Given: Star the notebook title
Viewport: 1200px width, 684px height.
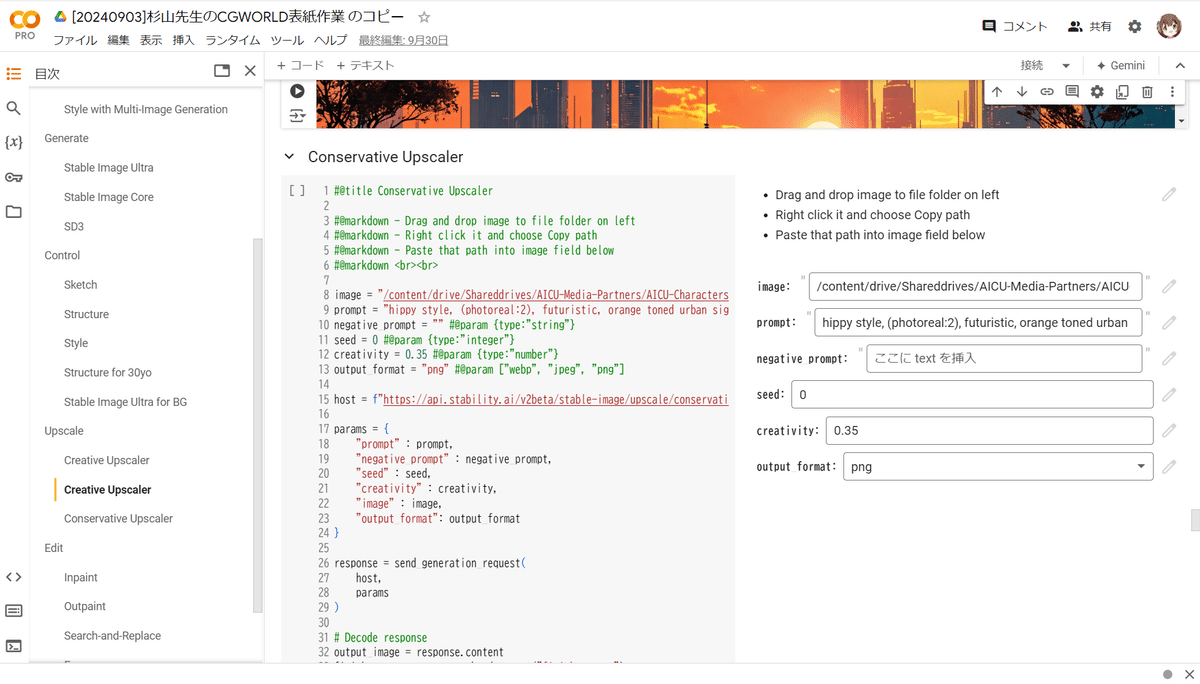Looking at the screenshot, I should point(424,17).
